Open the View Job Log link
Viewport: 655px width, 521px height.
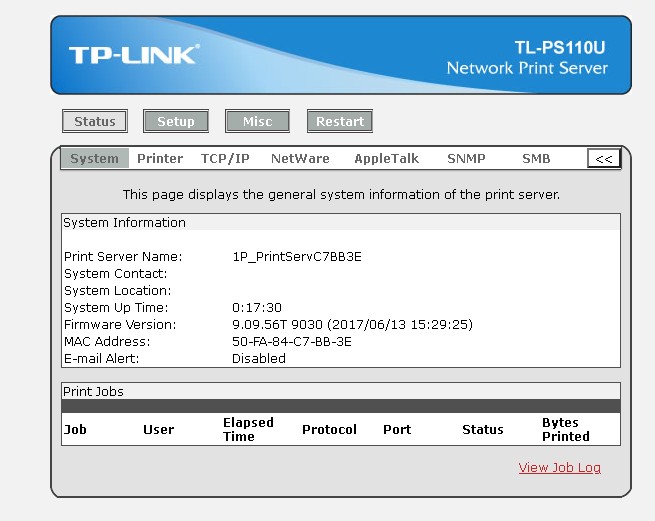pyautogui.click(x=559, y=468)
